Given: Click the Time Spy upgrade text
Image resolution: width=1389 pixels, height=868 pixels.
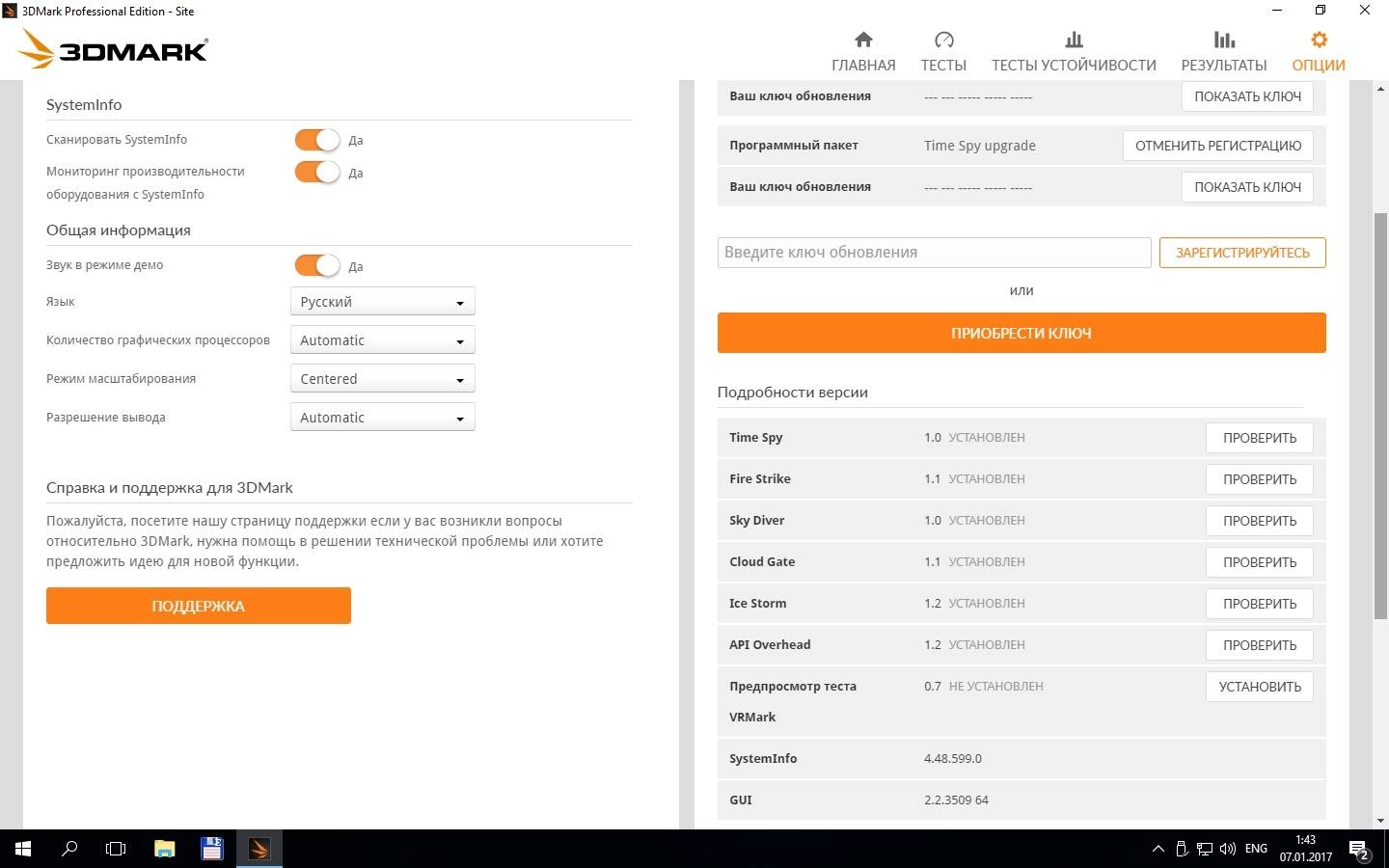Looking at the screenshot, I should coord(980,146).
